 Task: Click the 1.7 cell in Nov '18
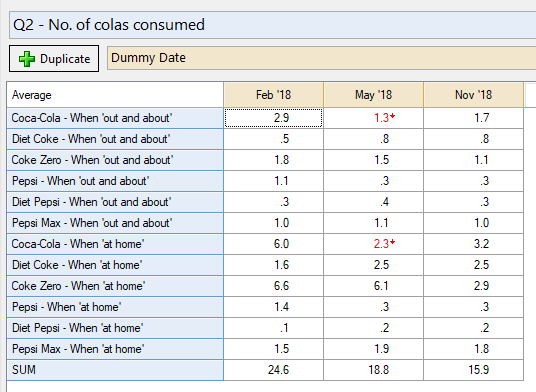pyautogui.click(x=473, y=118)
